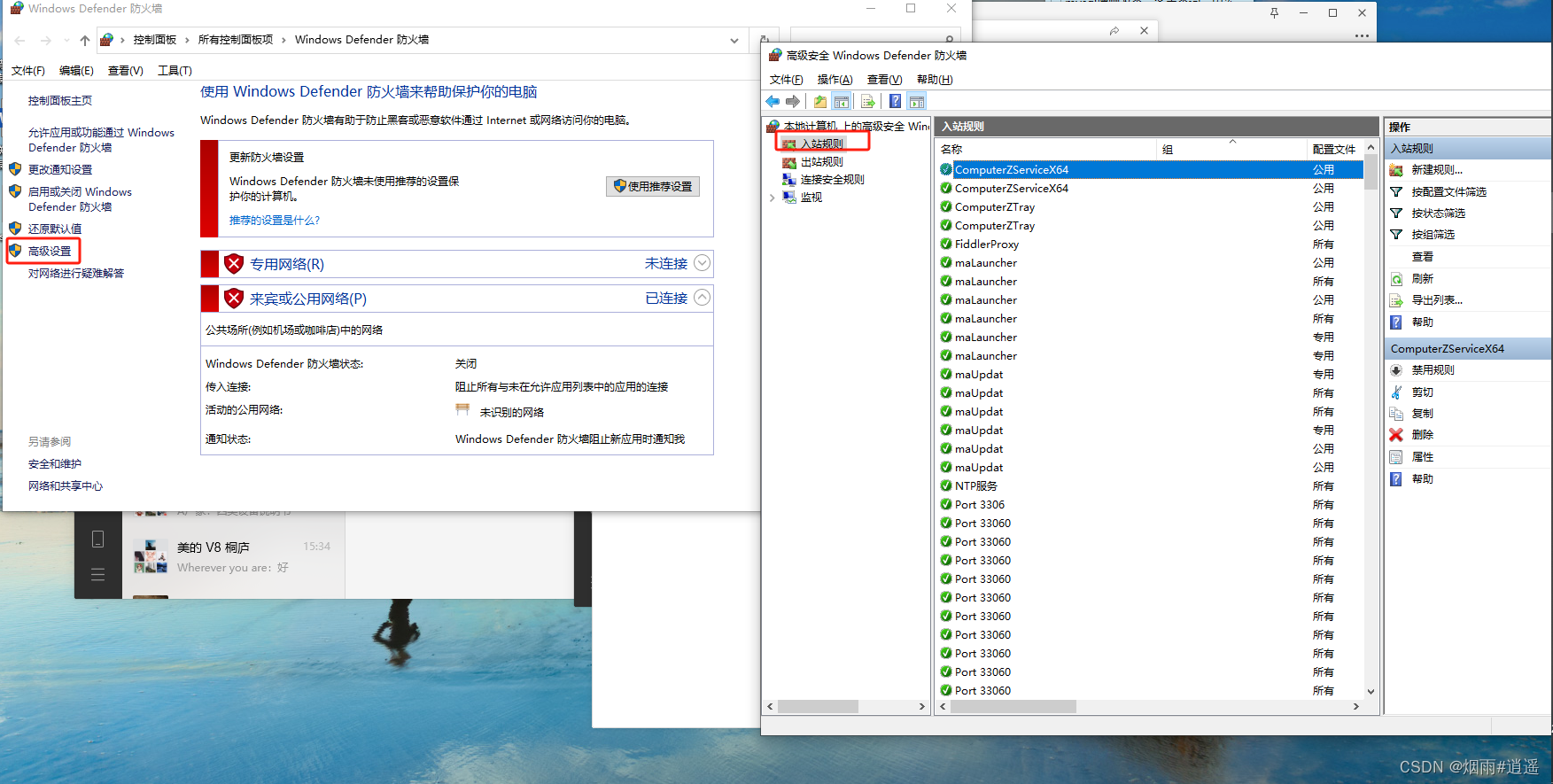The image size is (1553, 784).
Task: Open 允许应用或功能通过 Windows Defender 防火墙
Action: click(x=101, y=140)
